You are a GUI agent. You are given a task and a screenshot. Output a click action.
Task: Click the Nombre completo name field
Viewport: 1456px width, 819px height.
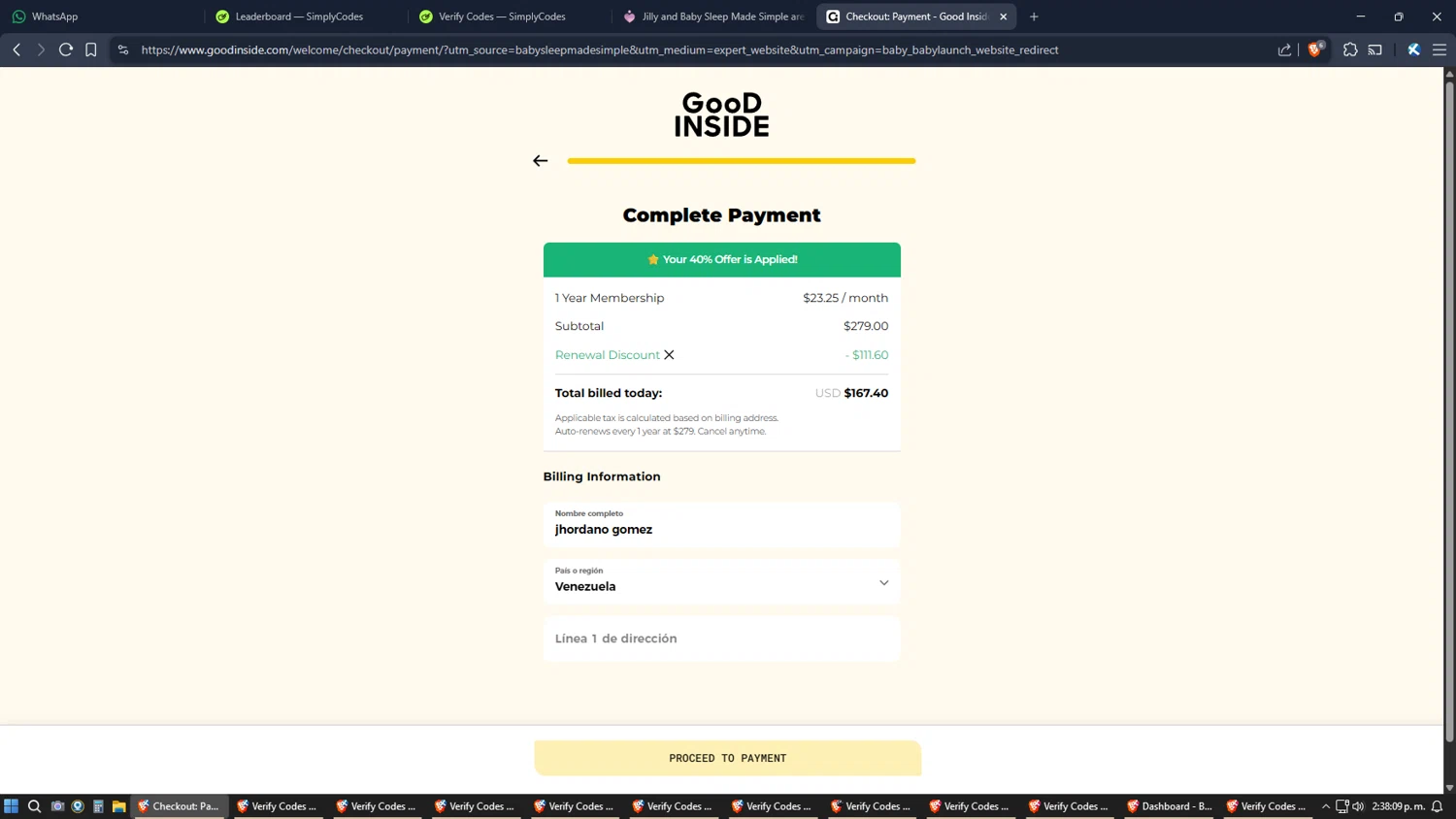click(x=722, y=525)
